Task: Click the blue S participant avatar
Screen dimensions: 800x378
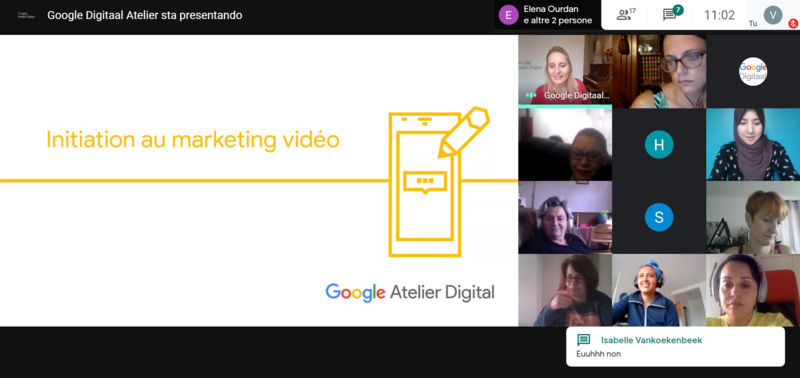Action: 659,217
